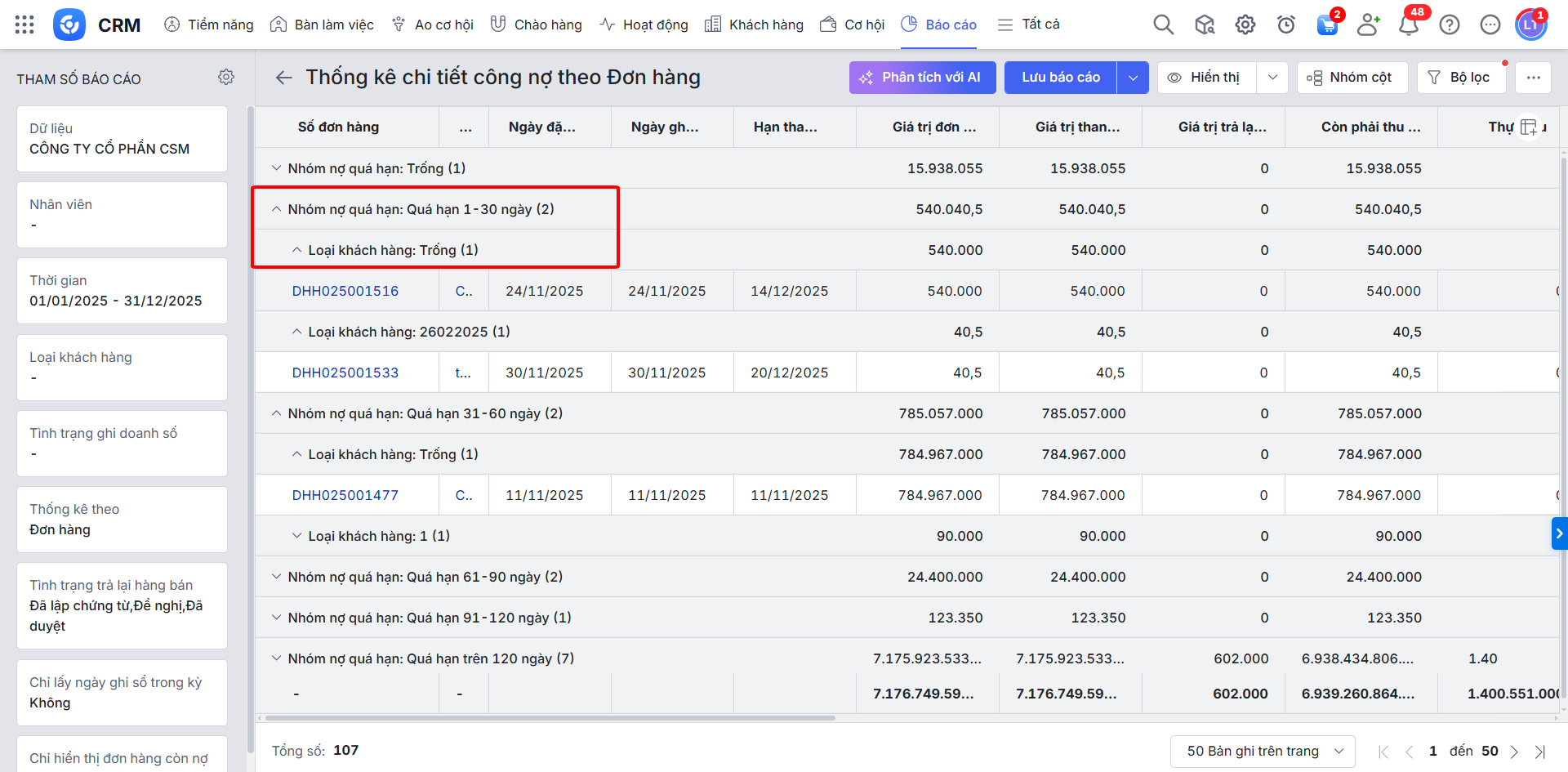Open 50 Bản ghi trên trang dropdown
This screenshot has width=1568, height=772.
point(1262,751)
